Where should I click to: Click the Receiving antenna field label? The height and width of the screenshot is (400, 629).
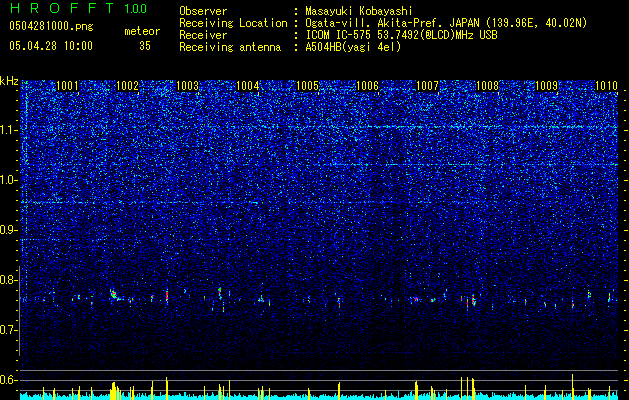(230, 47)
